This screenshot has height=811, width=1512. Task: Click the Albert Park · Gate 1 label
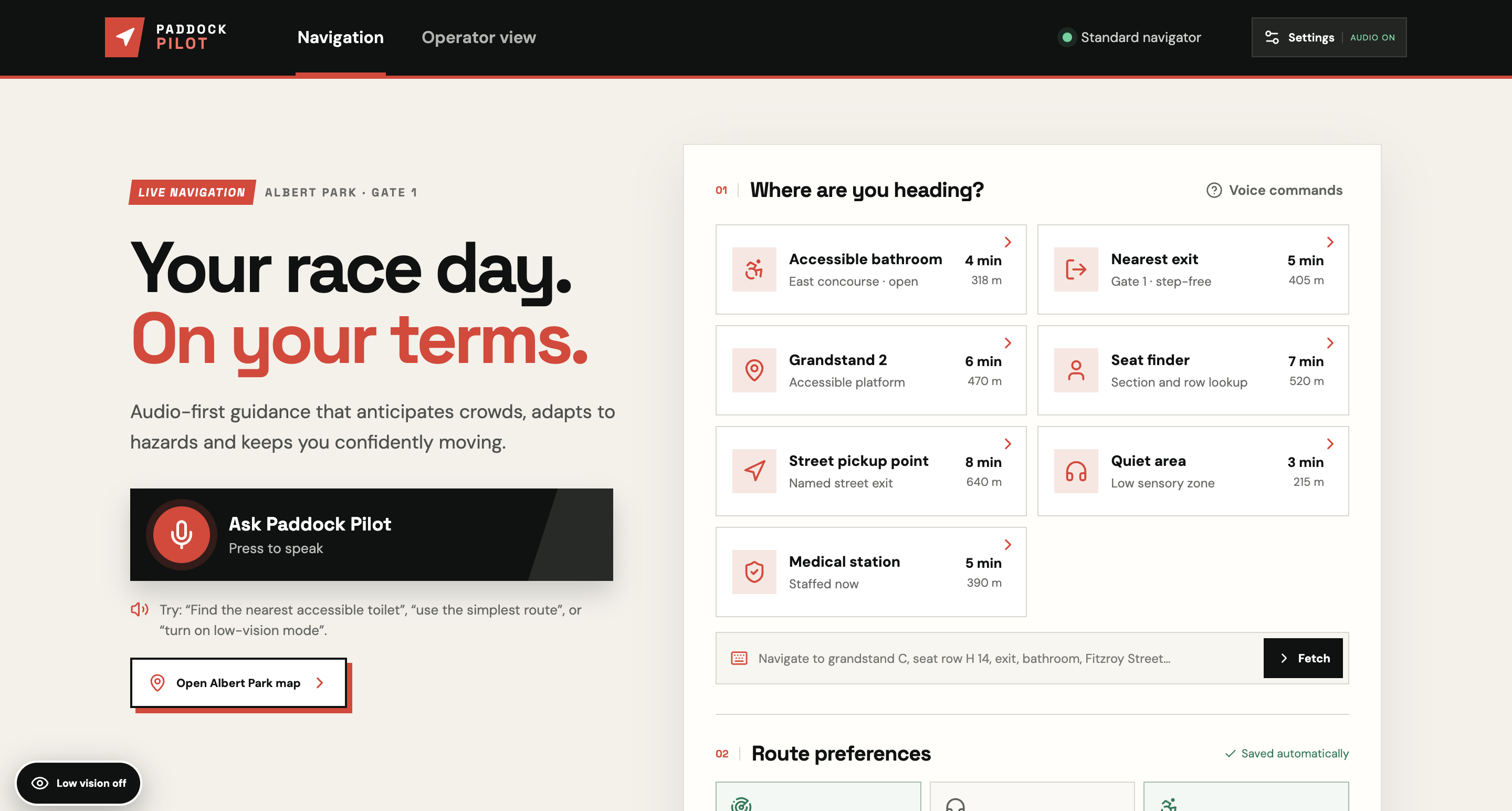click(x=341, y=193)
